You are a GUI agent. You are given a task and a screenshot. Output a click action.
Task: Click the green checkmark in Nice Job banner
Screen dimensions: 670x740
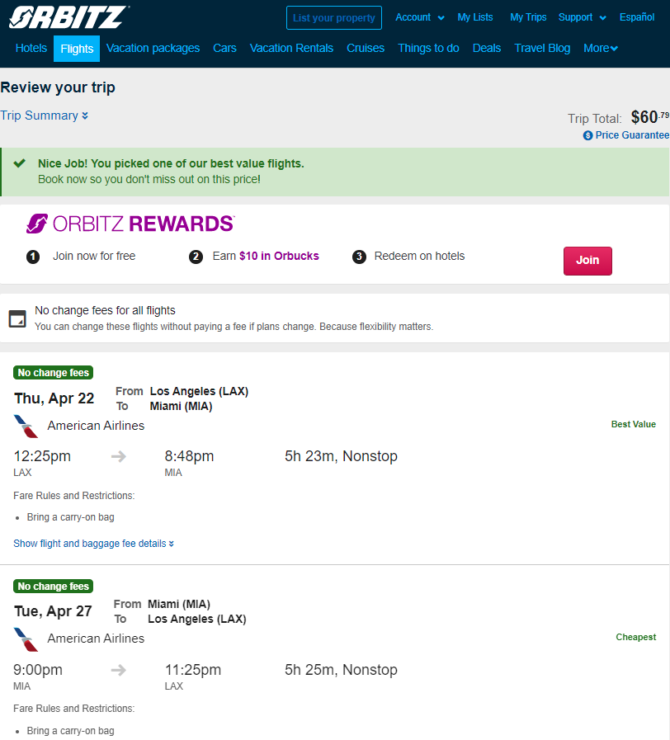click(19, 163)
